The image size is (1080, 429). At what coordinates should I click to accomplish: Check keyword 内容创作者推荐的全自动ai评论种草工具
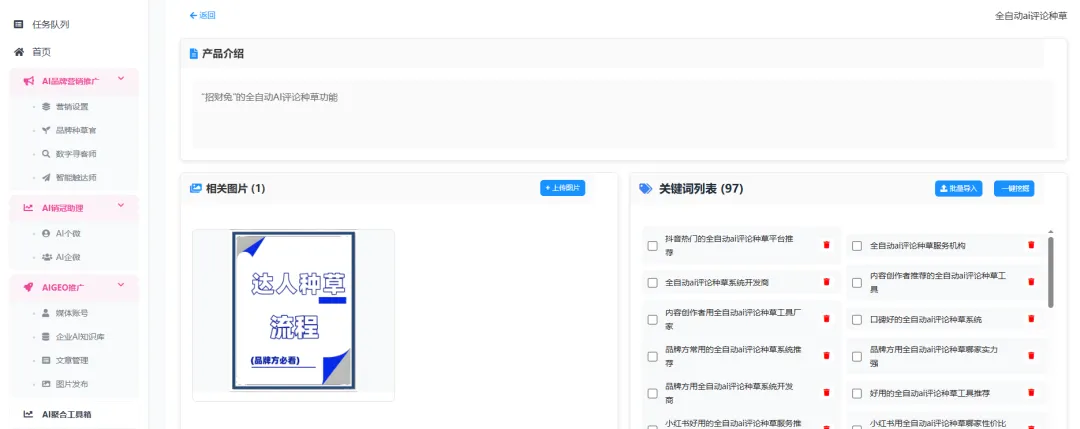(857, 283)
